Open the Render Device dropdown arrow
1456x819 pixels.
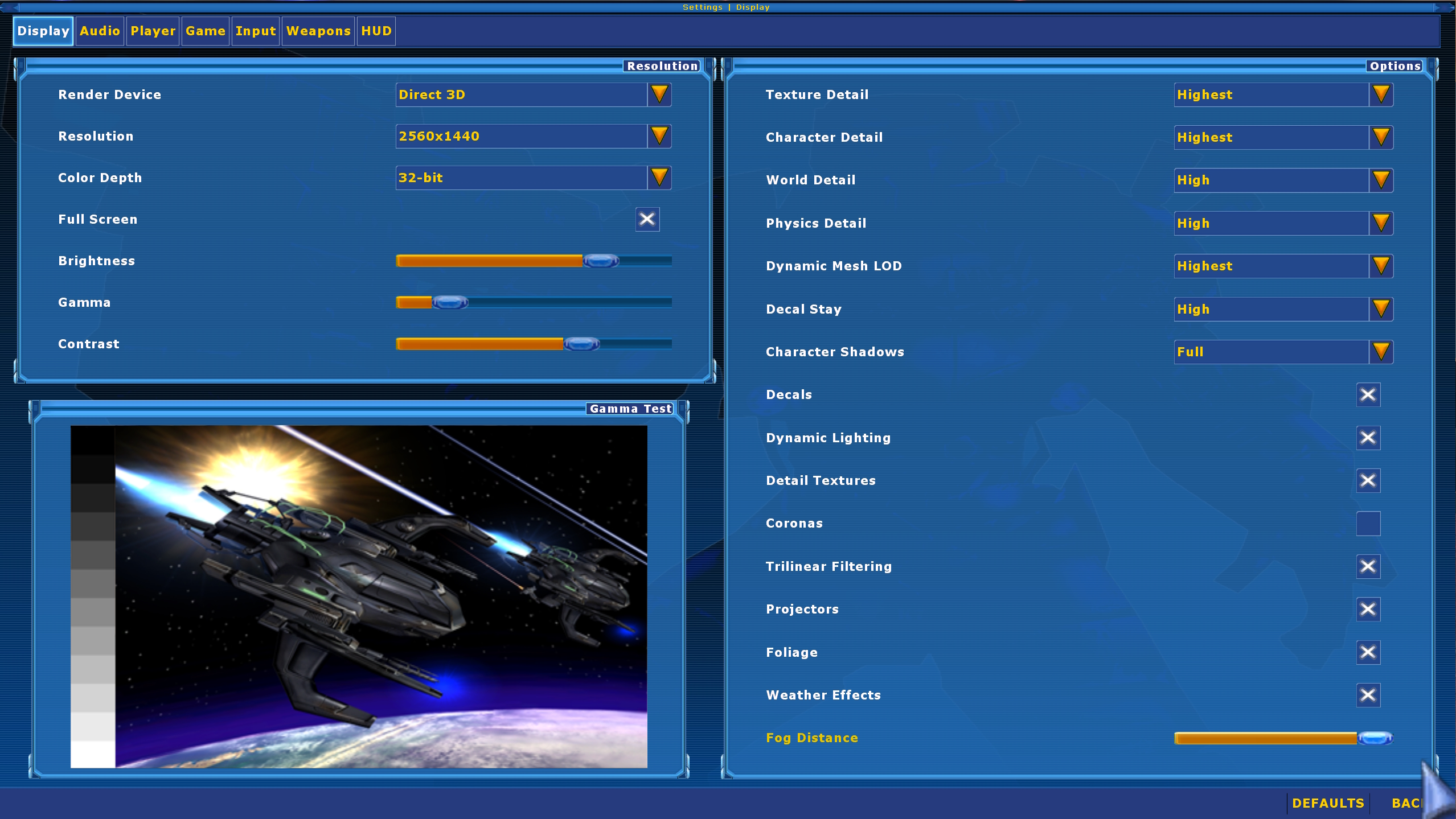tap(659, 94)
